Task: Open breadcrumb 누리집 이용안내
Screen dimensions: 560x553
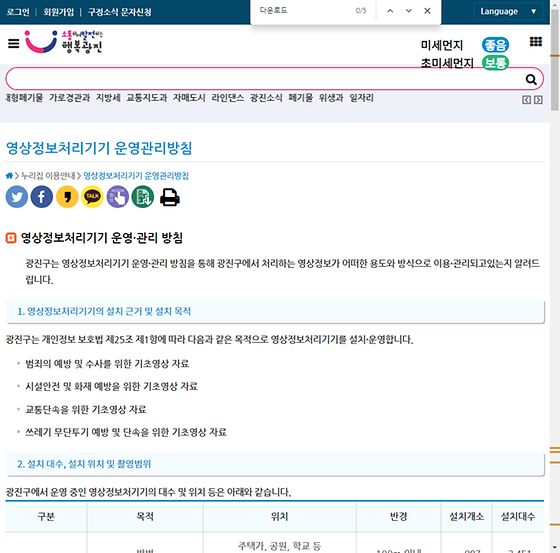Action: [48, 176]
